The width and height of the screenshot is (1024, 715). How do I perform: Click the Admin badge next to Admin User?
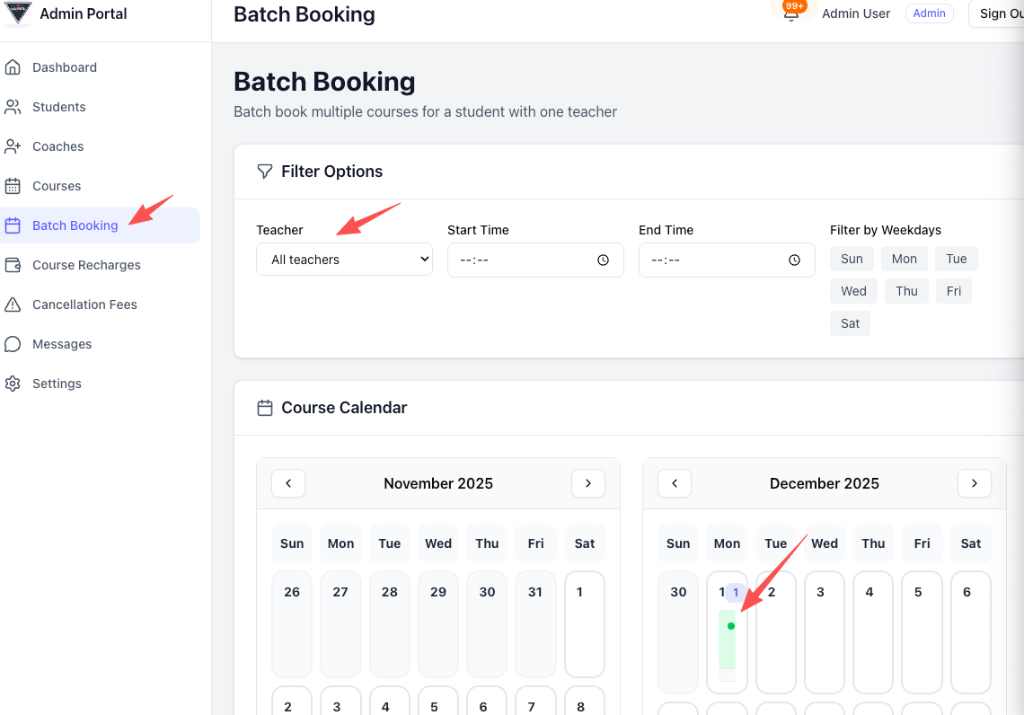click(x=929, y=13)
